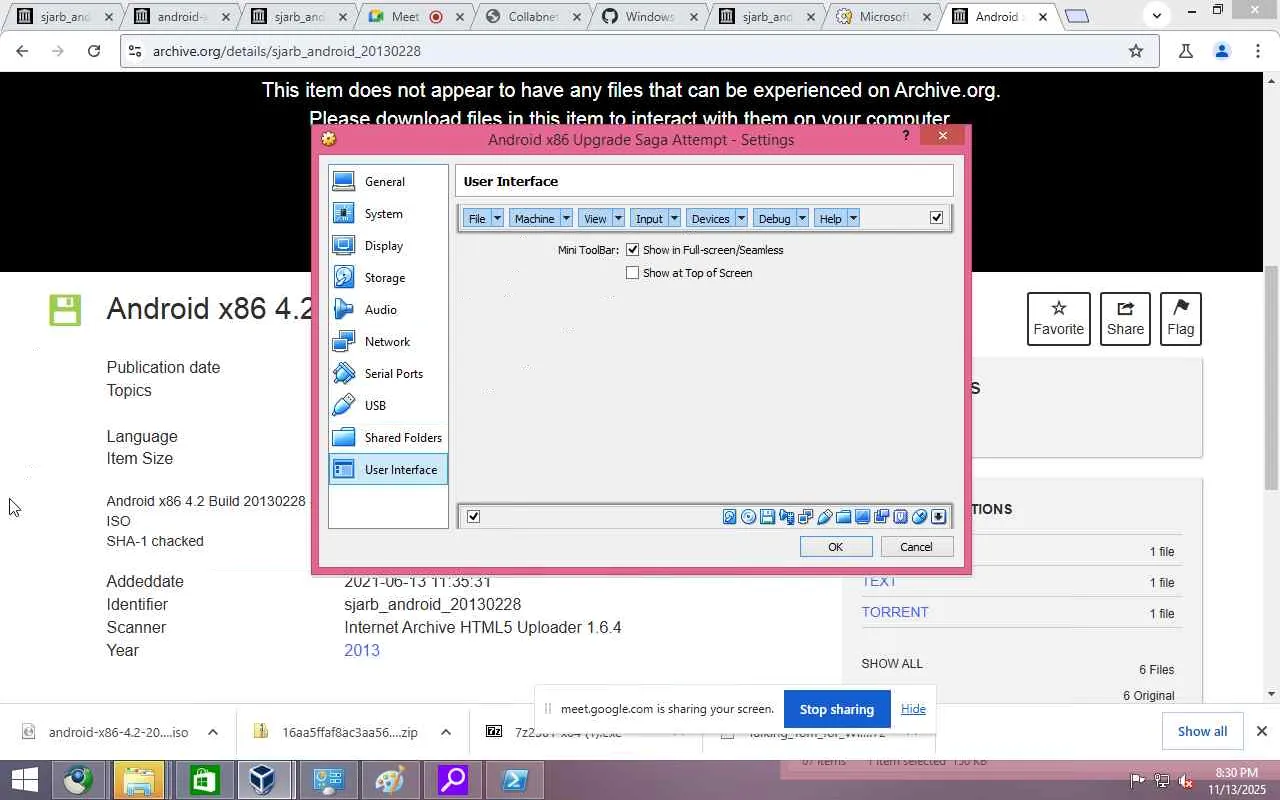Image resolution: width=1280 pixels, height=800 pixels.
Task: Expand the Input menu dropdown arrow
Action: [674, 219]
